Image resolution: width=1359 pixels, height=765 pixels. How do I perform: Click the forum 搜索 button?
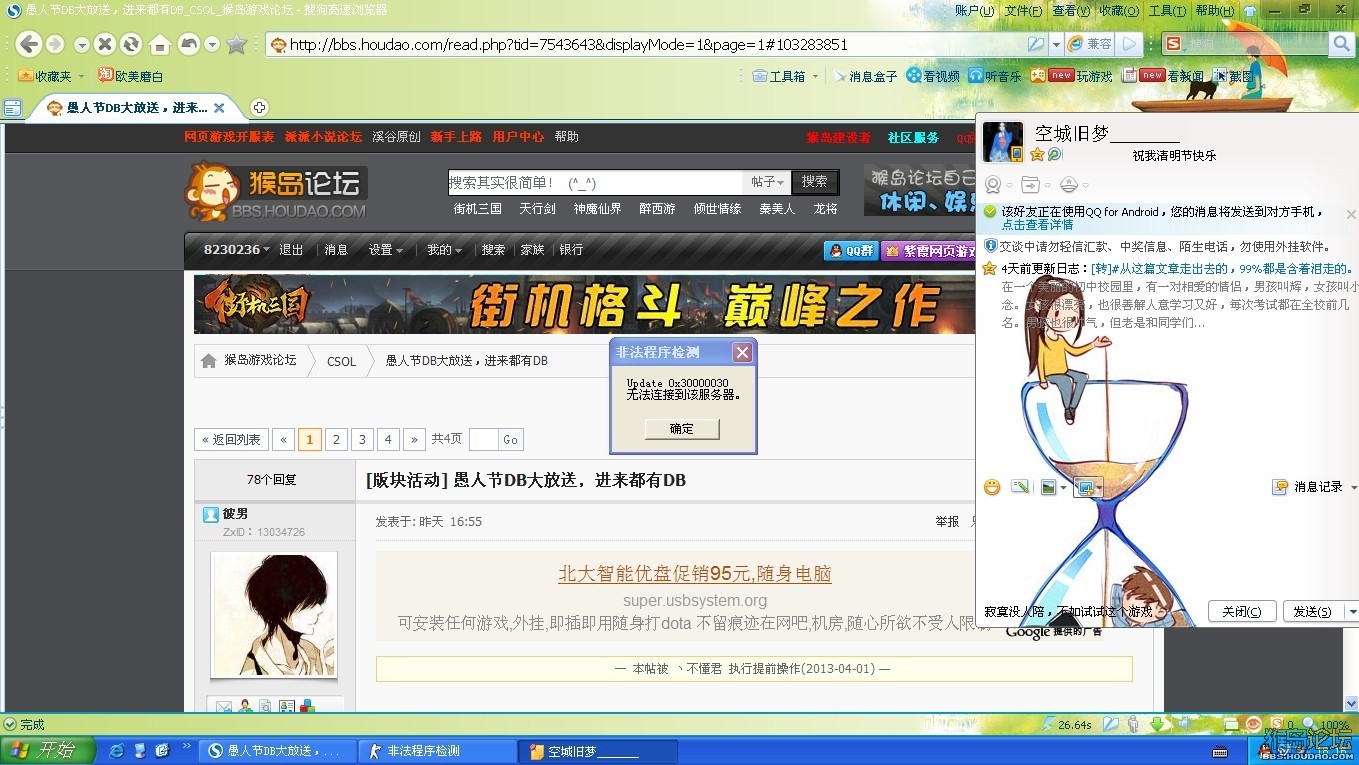tap(815, 182)
